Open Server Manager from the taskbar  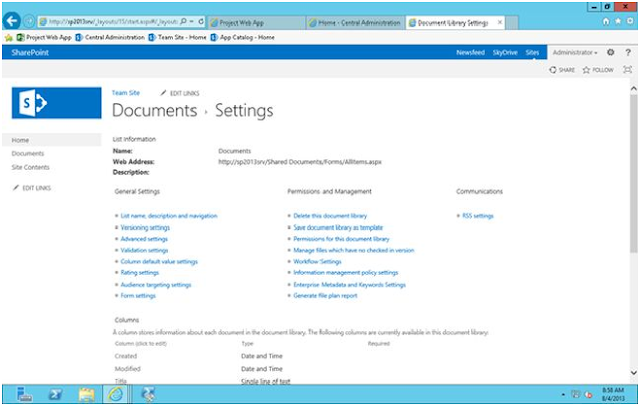click(x=24, y=394)
